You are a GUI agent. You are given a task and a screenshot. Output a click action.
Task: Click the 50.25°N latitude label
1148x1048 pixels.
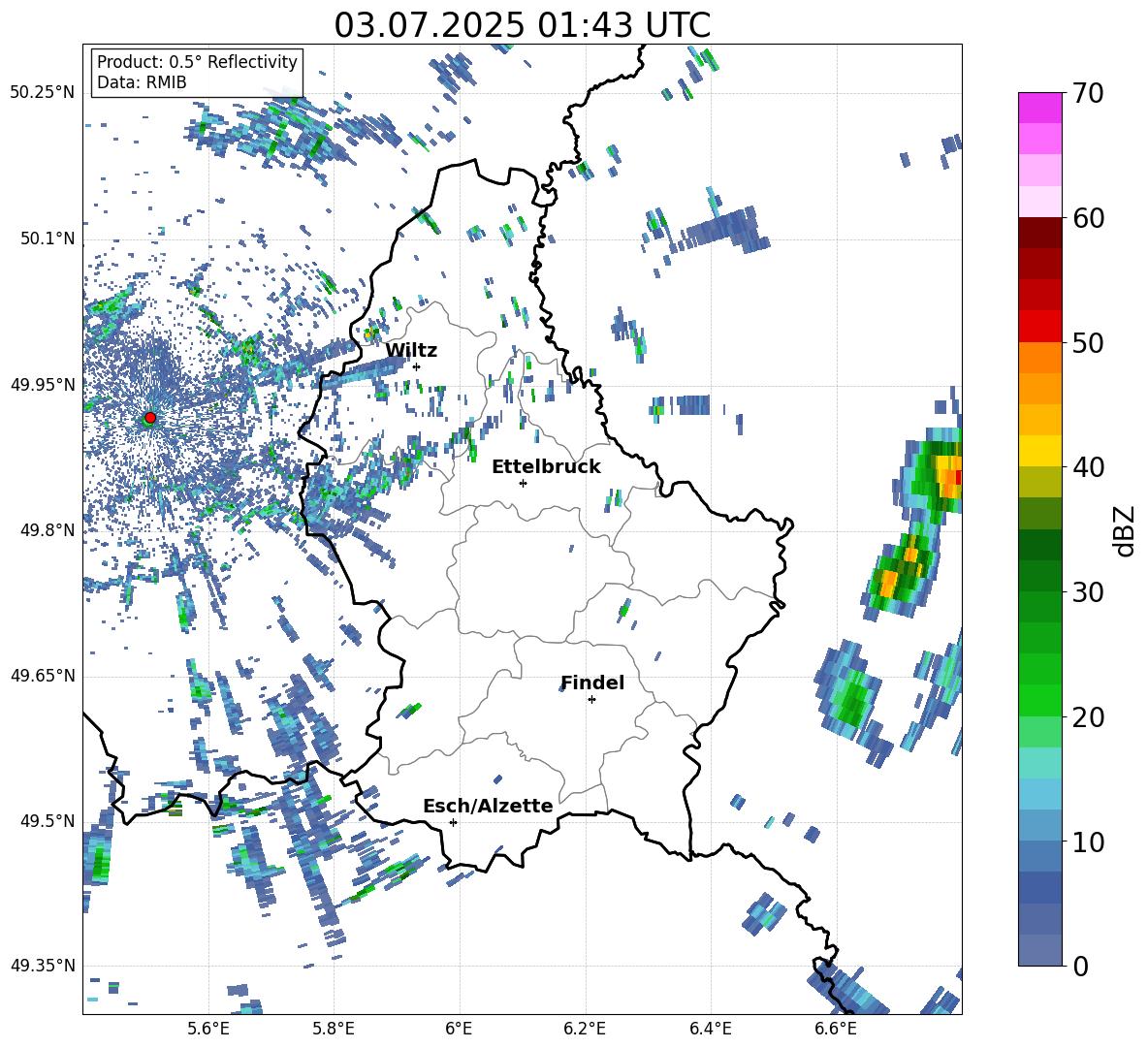click(x=43, y=93)
